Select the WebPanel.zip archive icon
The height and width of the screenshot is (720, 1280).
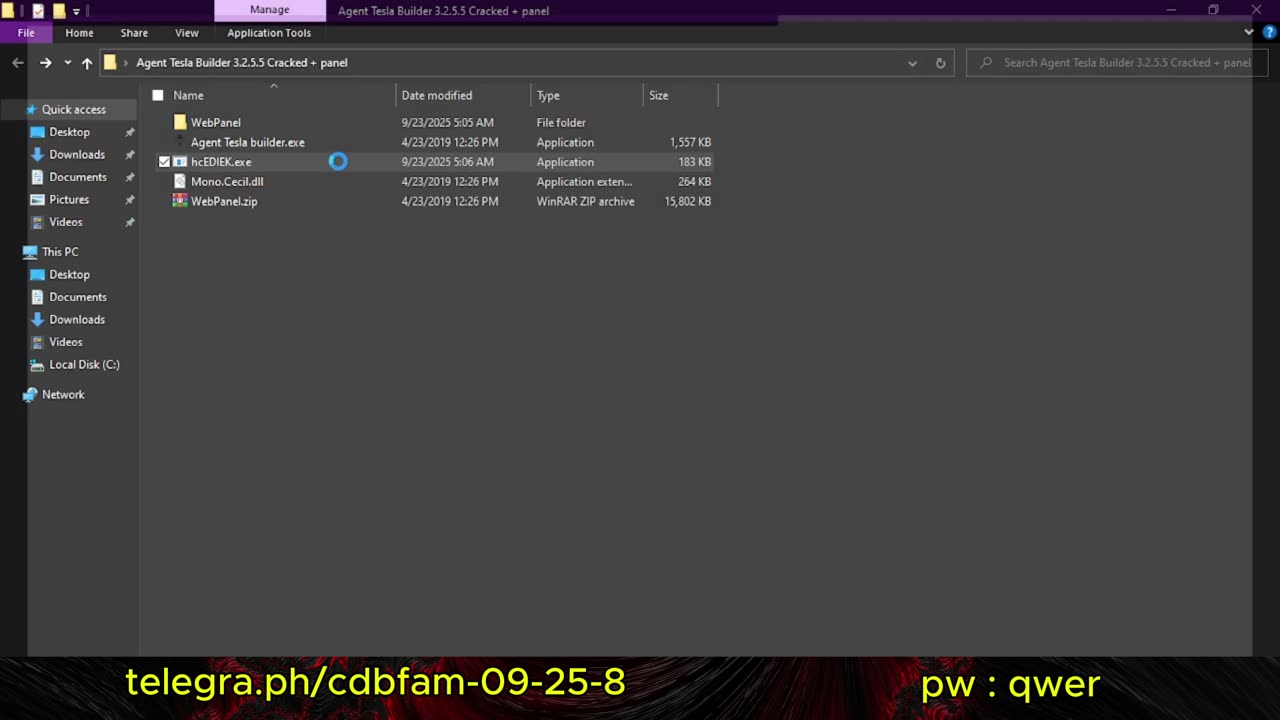point(180,201)
